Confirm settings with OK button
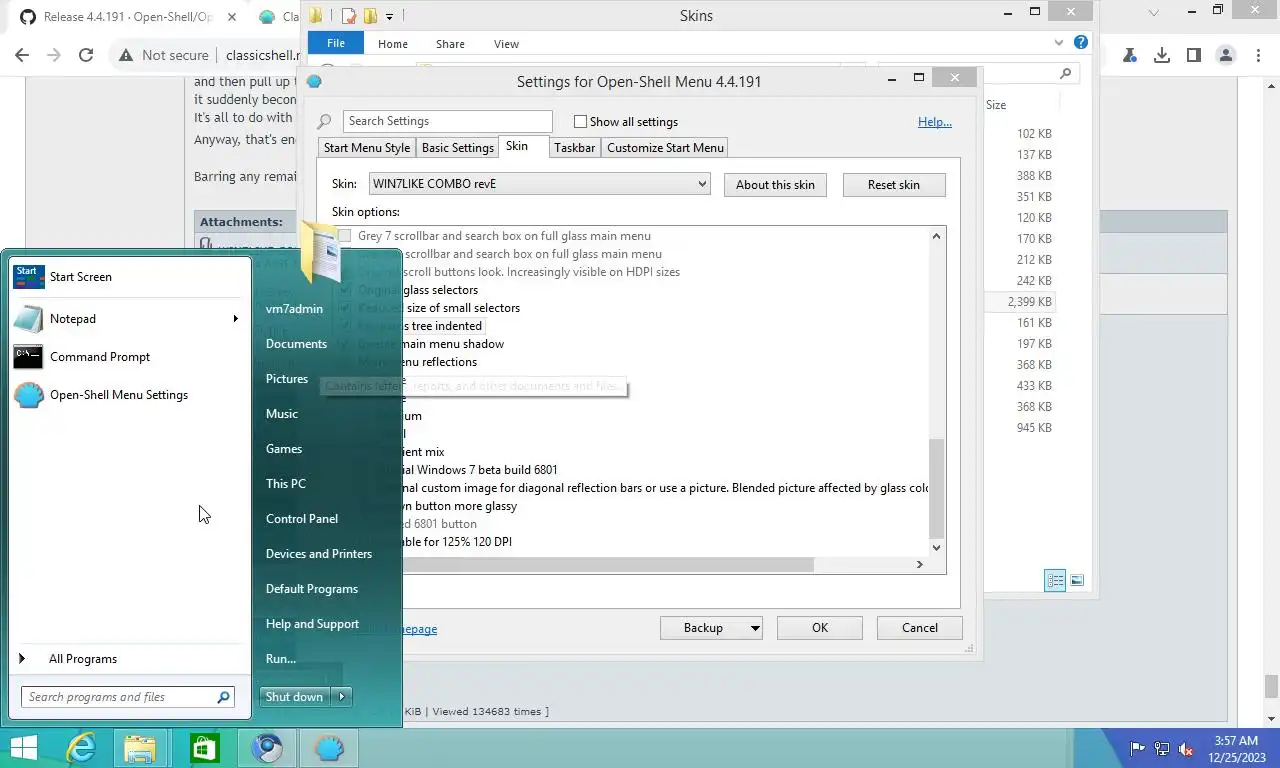The width and height of the screenshot is (1280, 768). click(820, 628)
